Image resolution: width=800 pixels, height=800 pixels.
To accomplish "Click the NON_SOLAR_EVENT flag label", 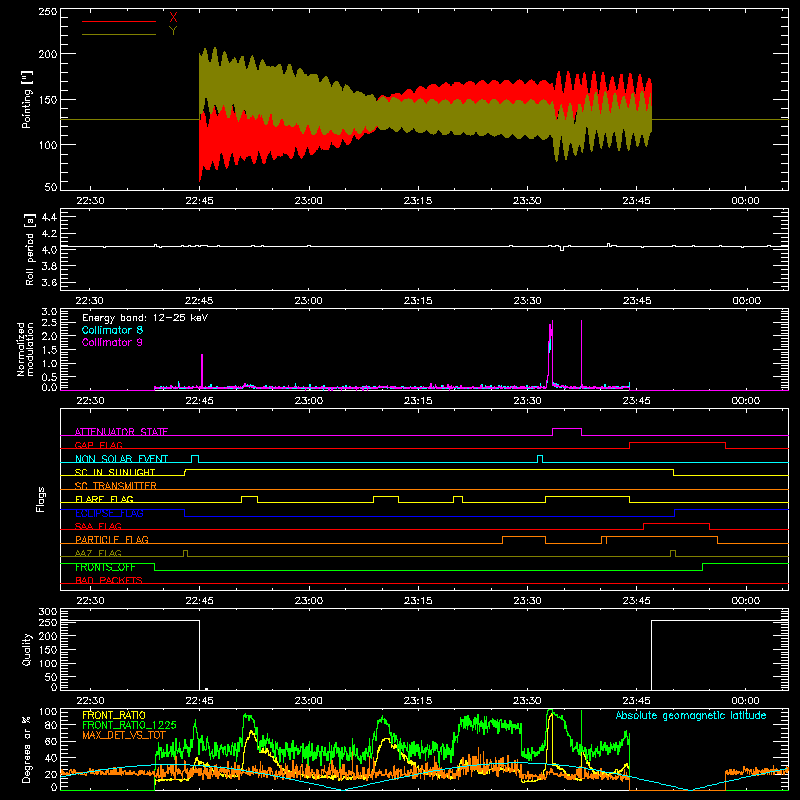I will pos(121,459).
